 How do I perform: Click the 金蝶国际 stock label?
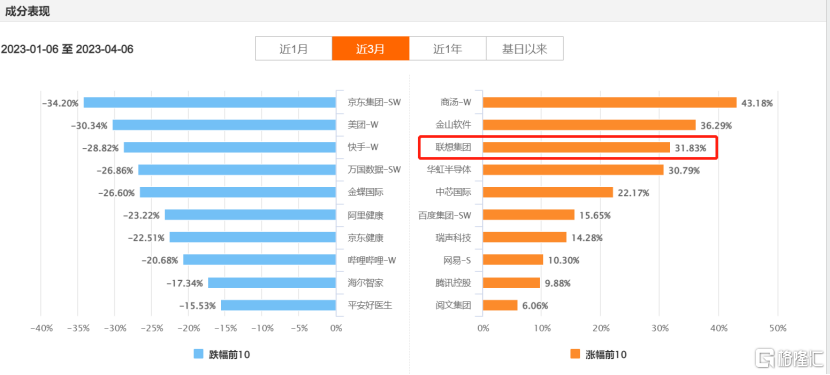click(x=365, y=193)
